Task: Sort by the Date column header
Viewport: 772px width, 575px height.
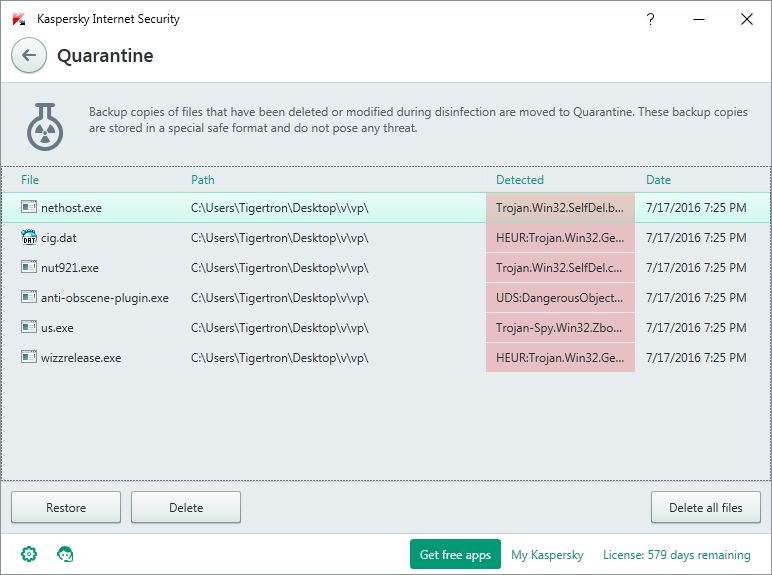Action: click(x=658, y=180)
